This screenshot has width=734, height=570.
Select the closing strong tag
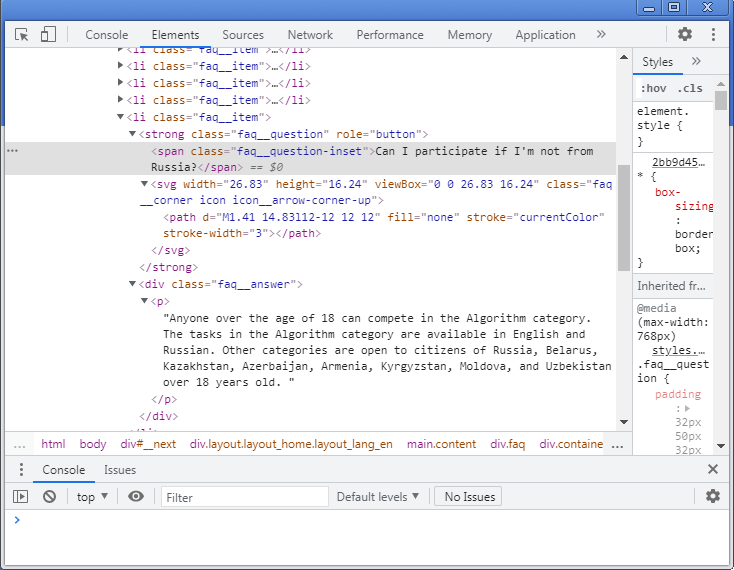pos(169,267)
